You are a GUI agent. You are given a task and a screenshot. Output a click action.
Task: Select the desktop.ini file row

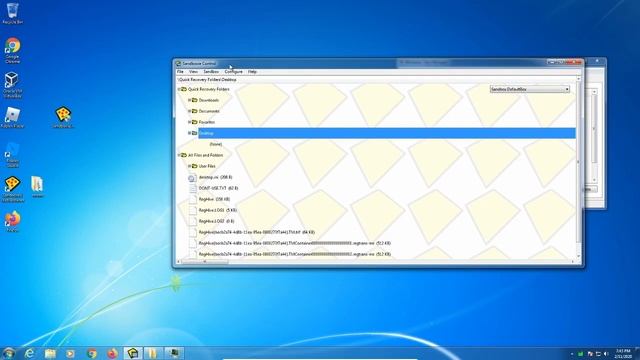[x=215, y=177]
